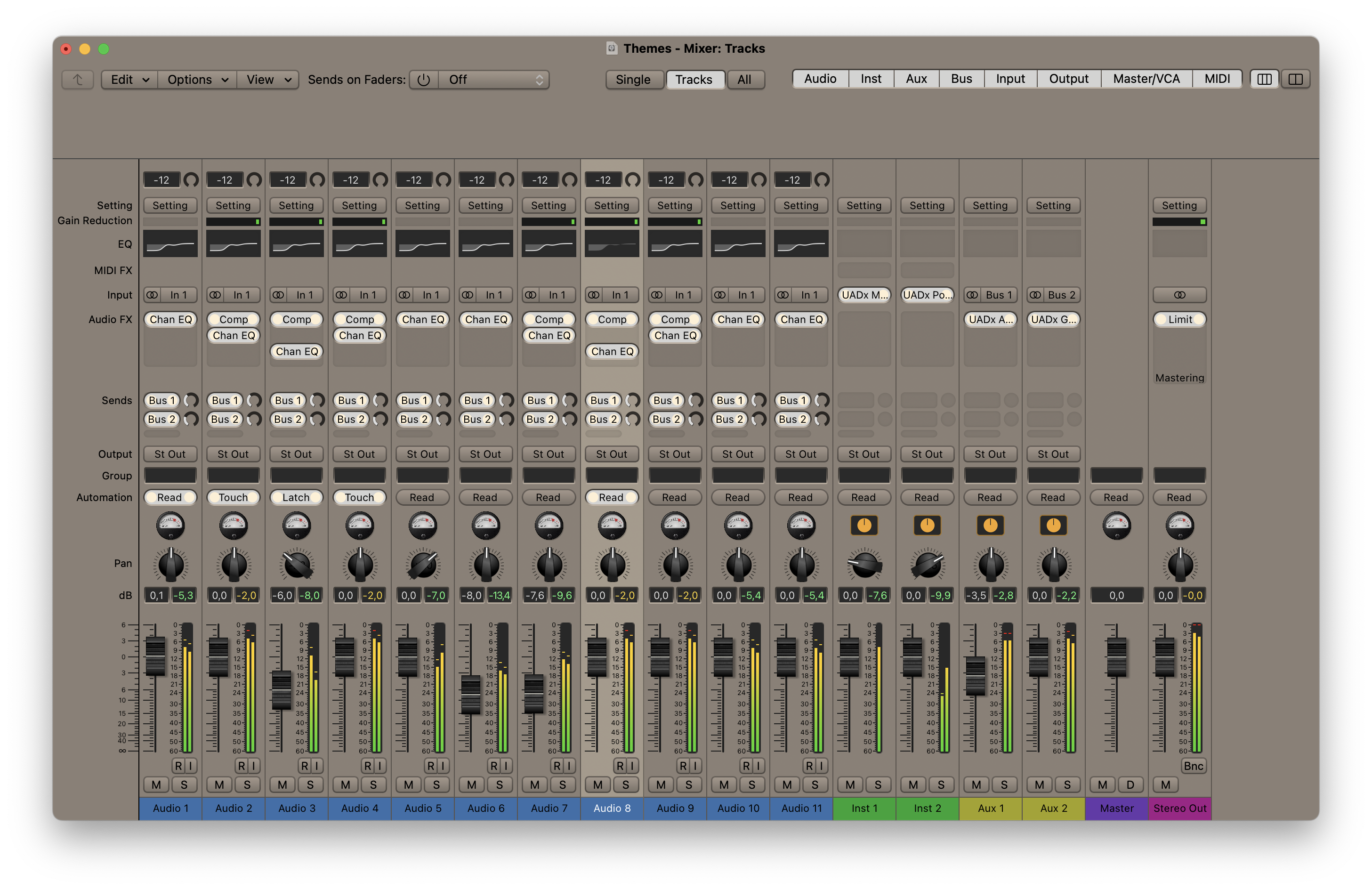This screenshot has width=1372, height=890.
Task: Open Audio 3 Latch automation mode menu
Action: (x=296, y=497)
